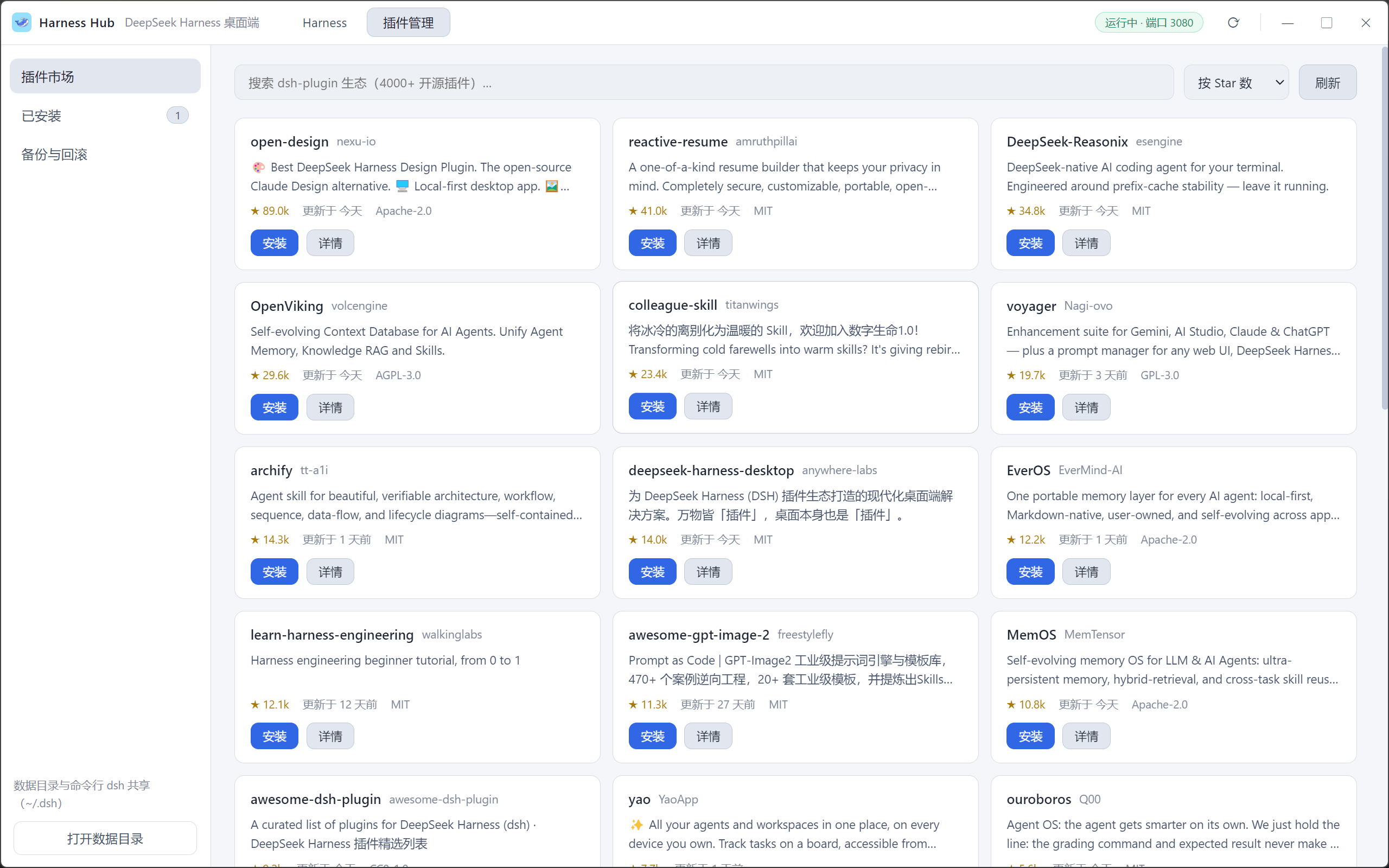The height and width of the screenshot is (868, 1389).
Task: Click the author name walkinglabs
Action: point(452,634)
